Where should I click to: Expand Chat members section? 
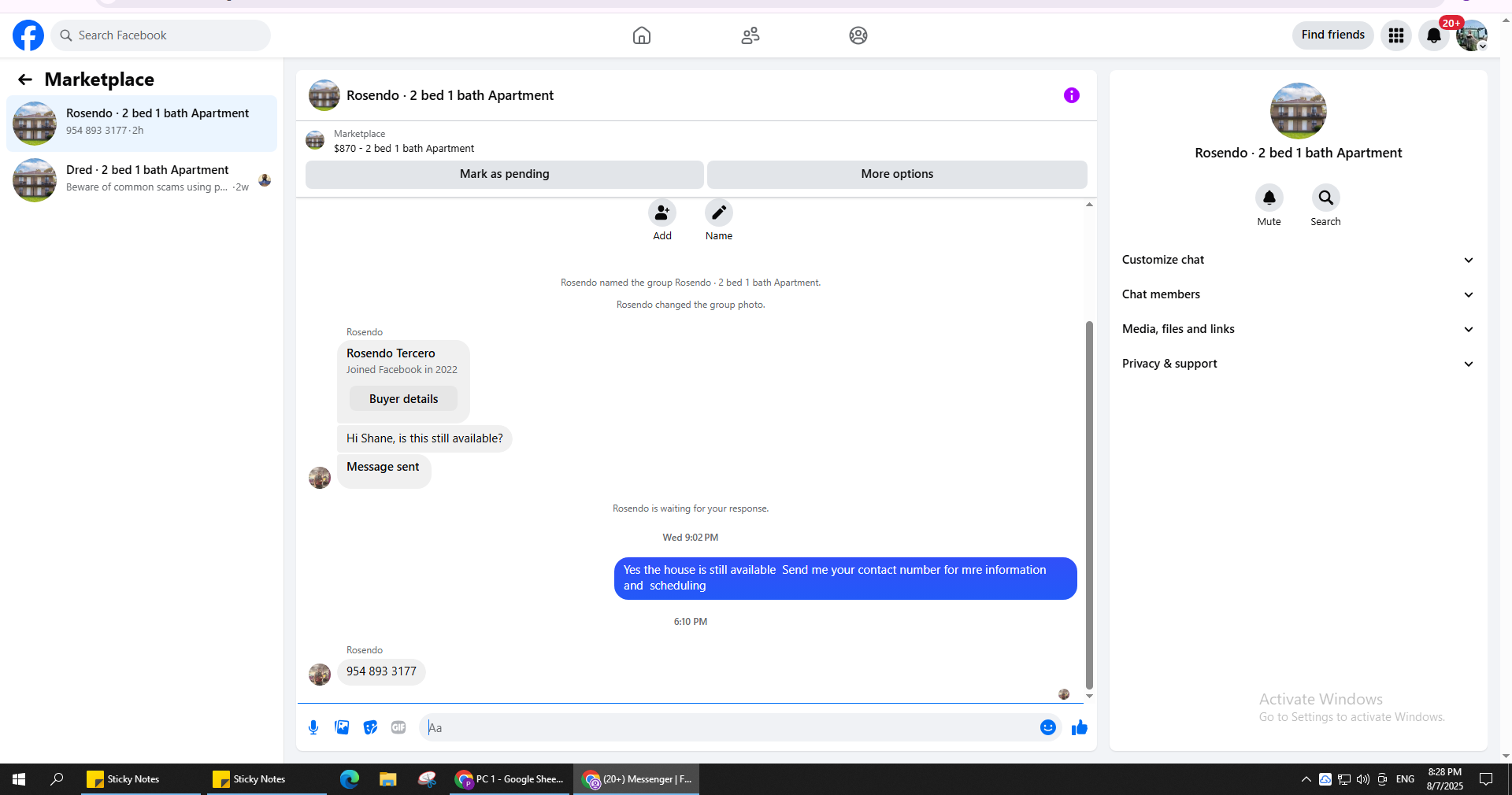[1299, 294]
